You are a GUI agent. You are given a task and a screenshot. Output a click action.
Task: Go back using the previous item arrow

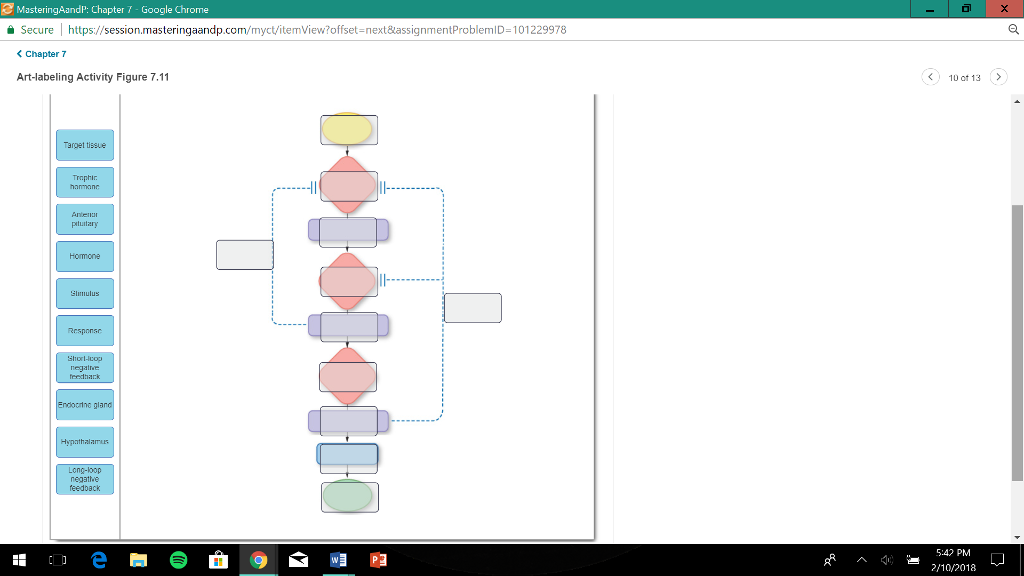point(930,76)
